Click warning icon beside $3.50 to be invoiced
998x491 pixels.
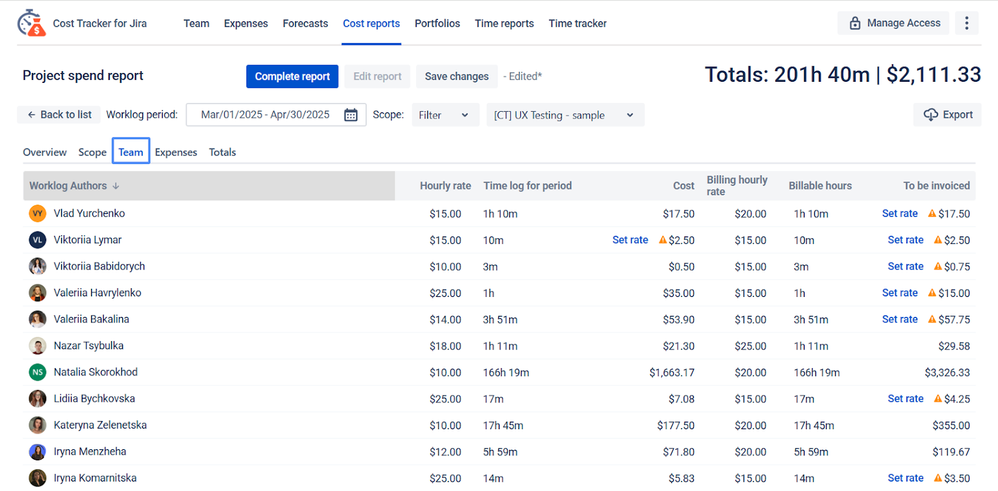pos(938,478)
